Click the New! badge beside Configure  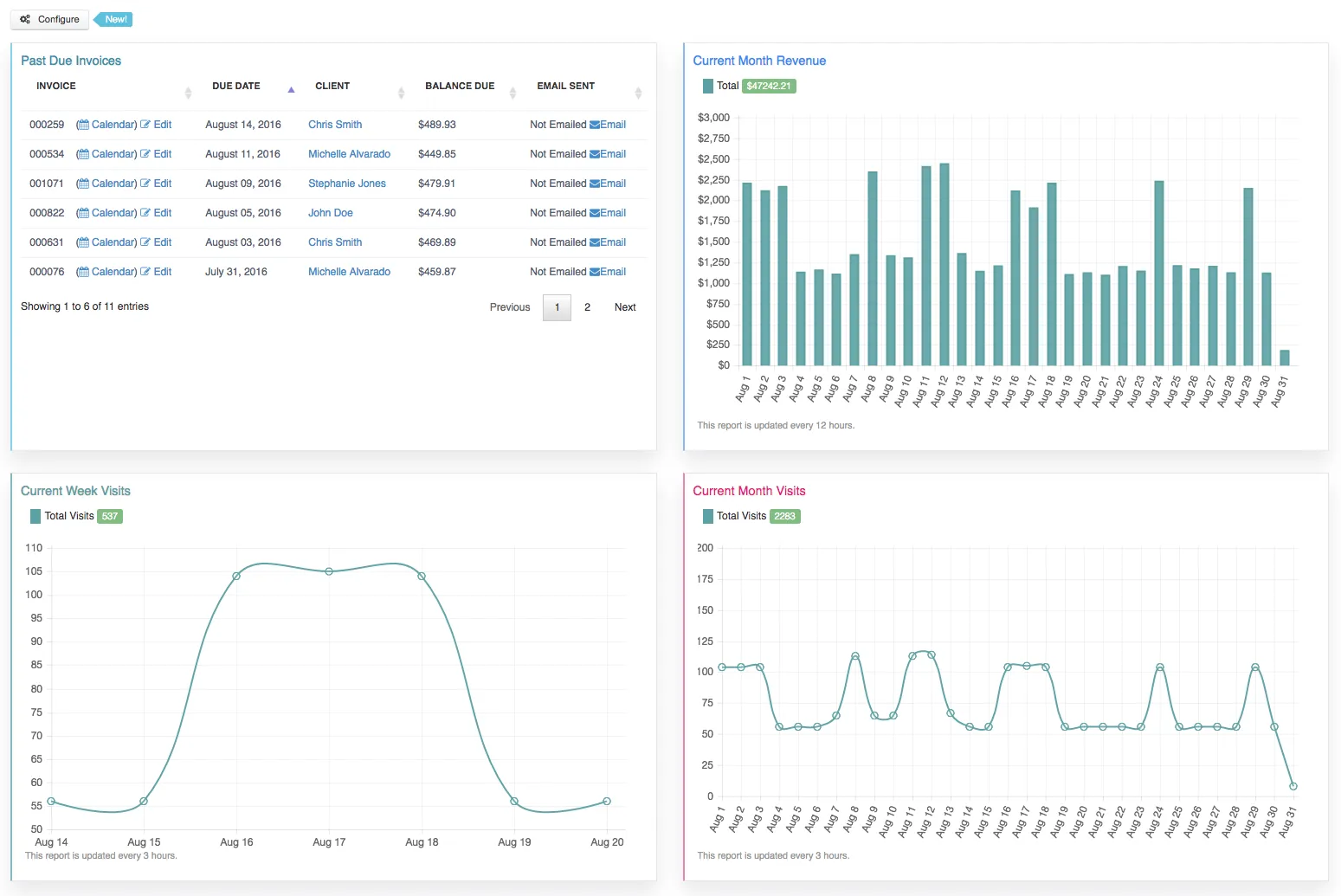coord(114,19)
